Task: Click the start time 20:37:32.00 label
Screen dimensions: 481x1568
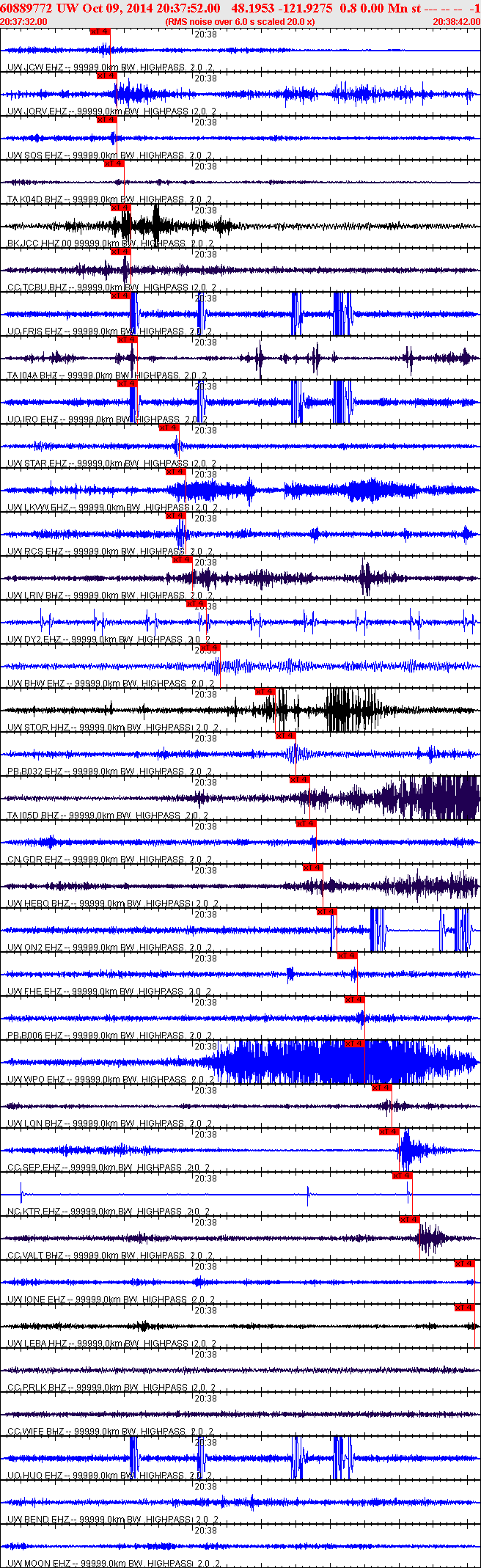Action: (x=23, y=21)
